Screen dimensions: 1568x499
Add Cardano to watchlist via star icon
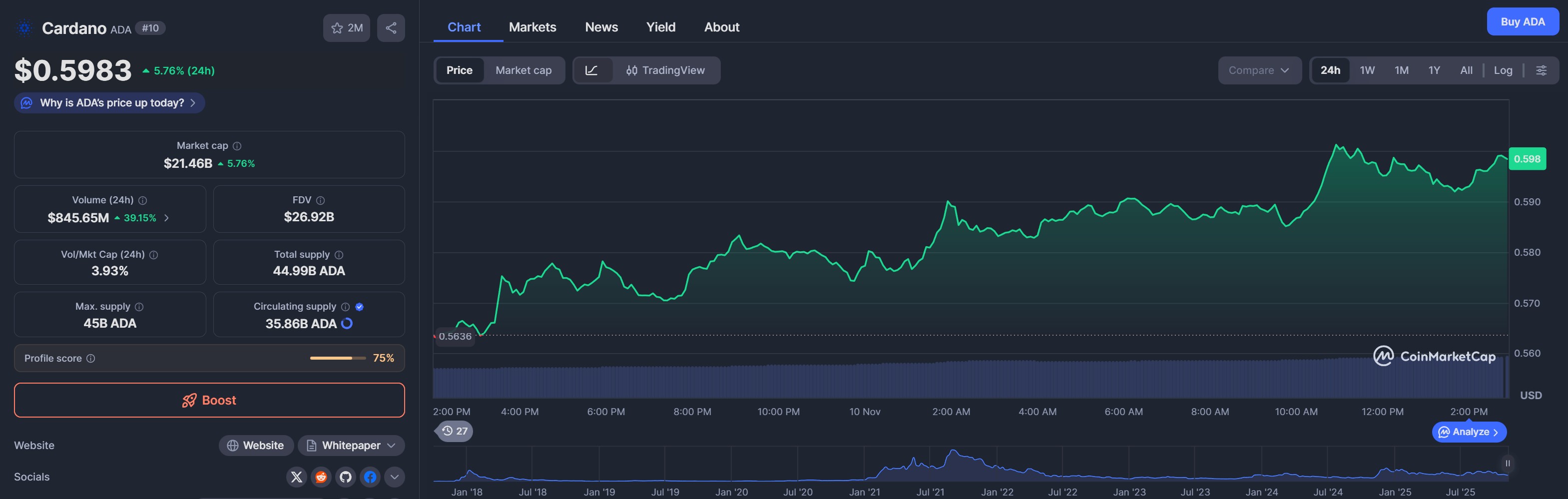click(x=337, y=28)
